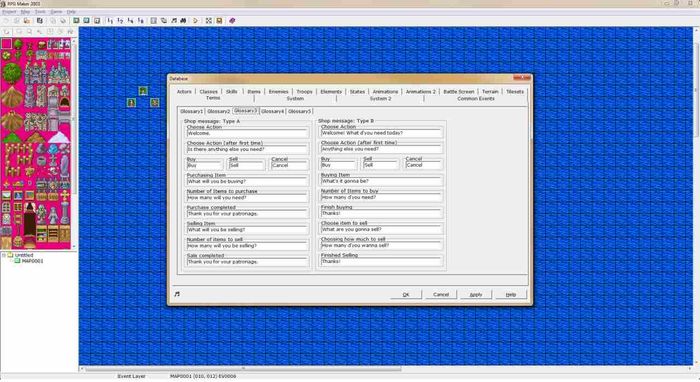This screenshot has width=700, height=382.
Task: Collapse the Untitled project tree node
Action: point(4,255)
